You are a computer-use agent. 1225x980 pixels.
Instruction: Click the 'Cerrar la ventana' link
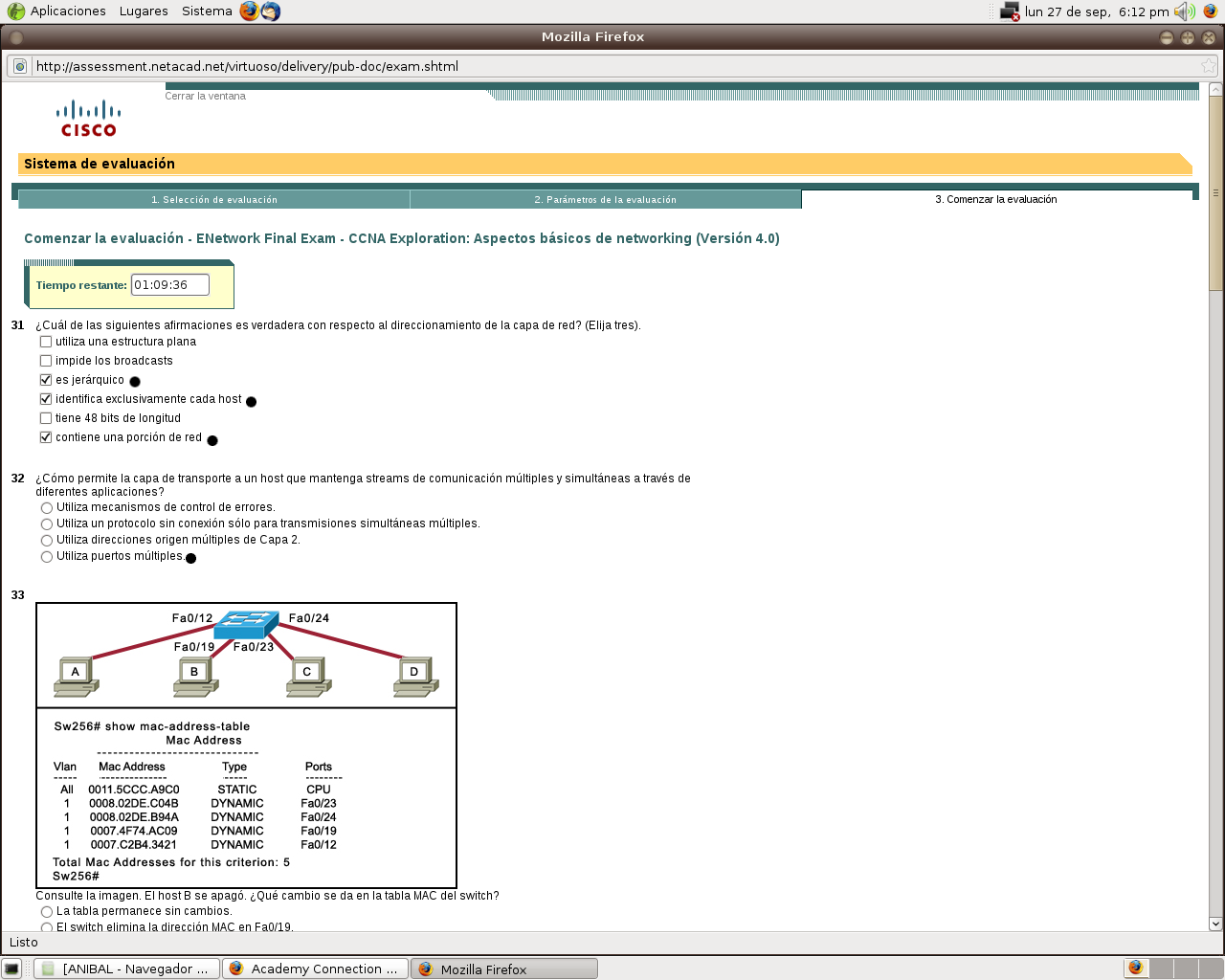point(205,96)
